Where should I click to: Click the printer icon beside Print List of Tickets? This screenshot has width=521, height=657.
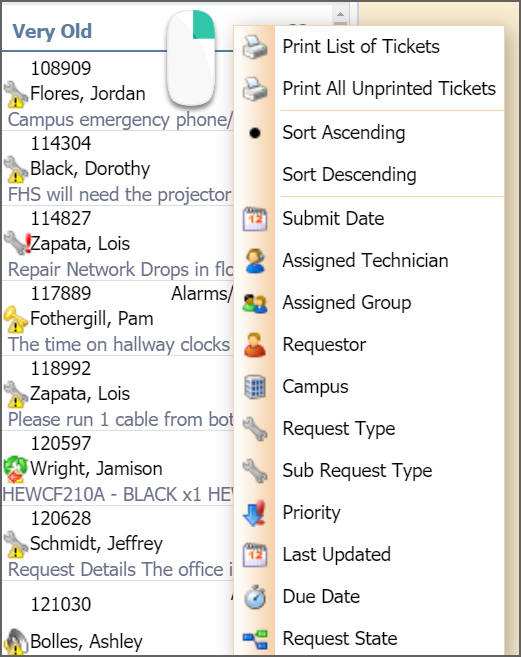(254, 47)
